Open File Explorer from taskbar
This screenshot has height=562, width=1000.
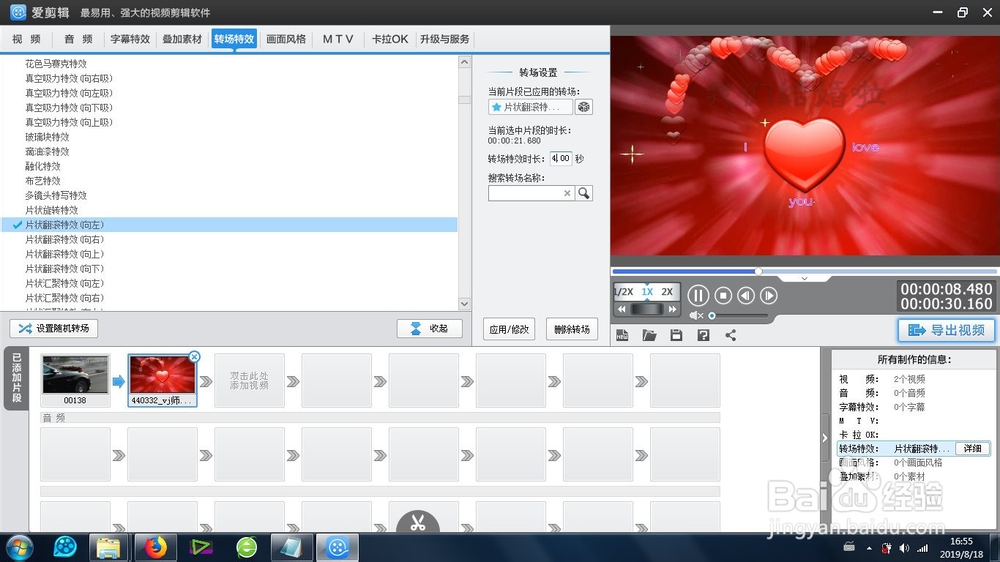108,547
